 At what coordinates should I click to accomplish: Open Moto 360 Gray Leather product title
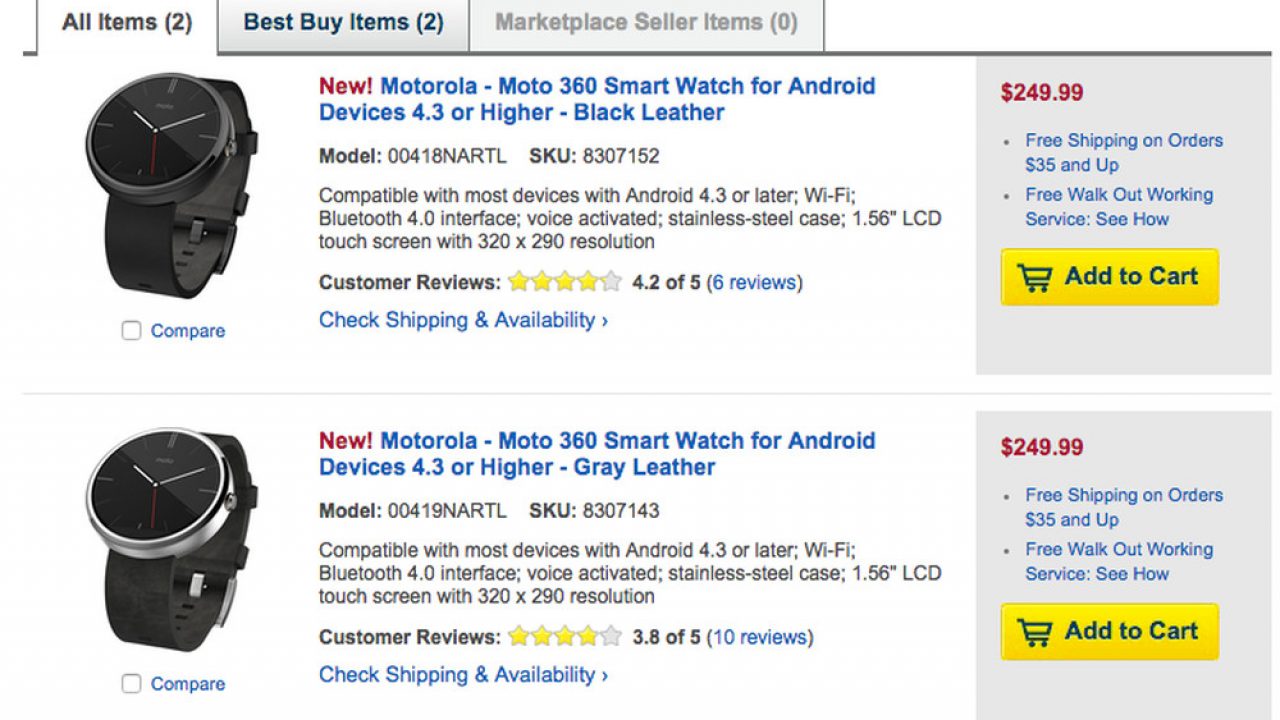[597, 454]
